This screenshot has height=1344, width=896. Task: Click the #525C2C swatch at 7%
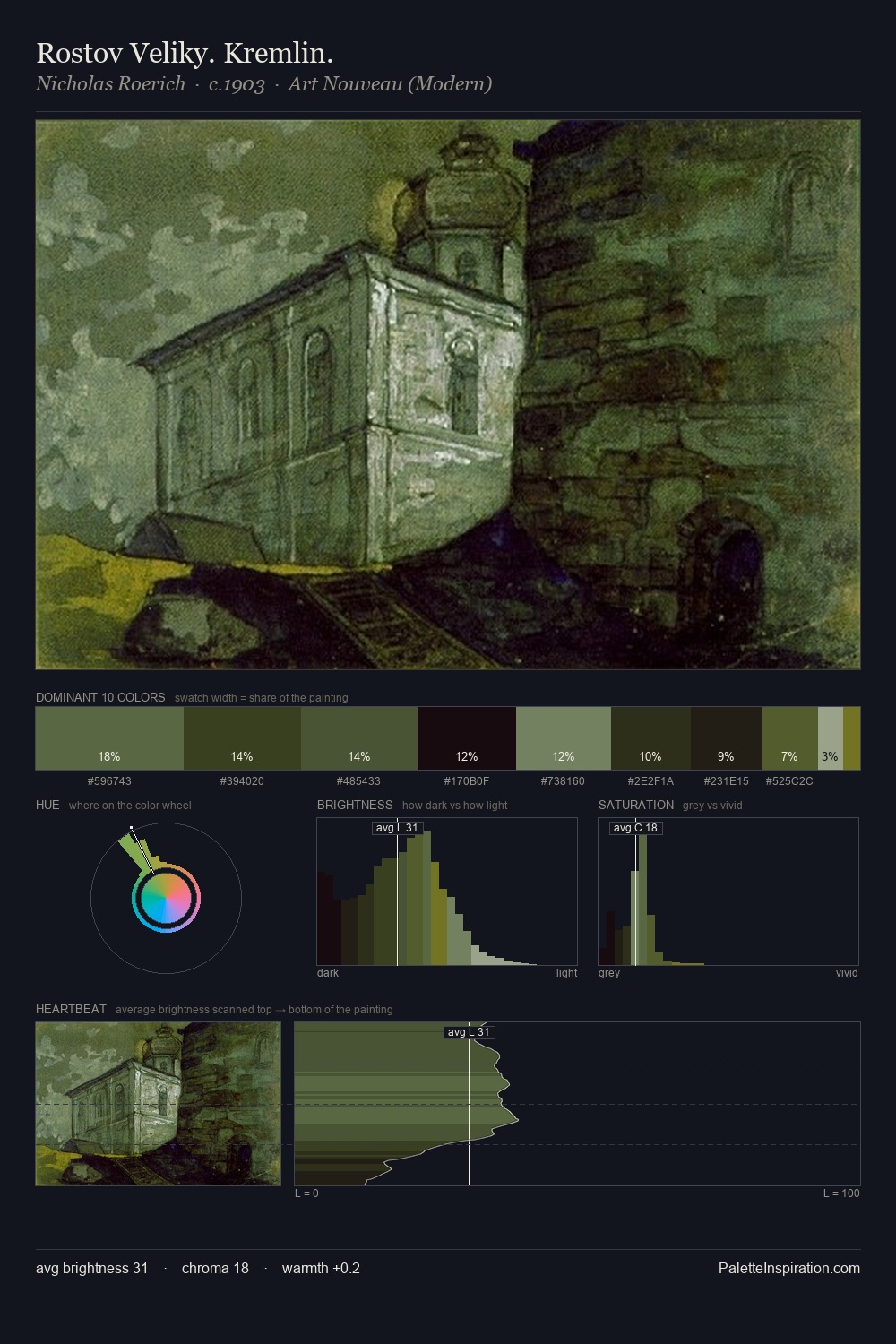click(790, 738)
